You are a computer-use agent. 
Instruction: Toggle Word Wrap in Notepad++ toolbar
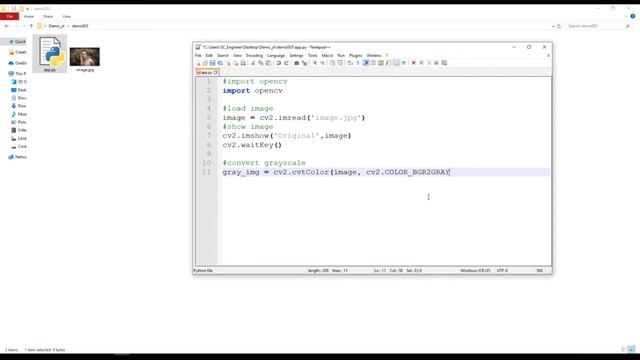350,63
